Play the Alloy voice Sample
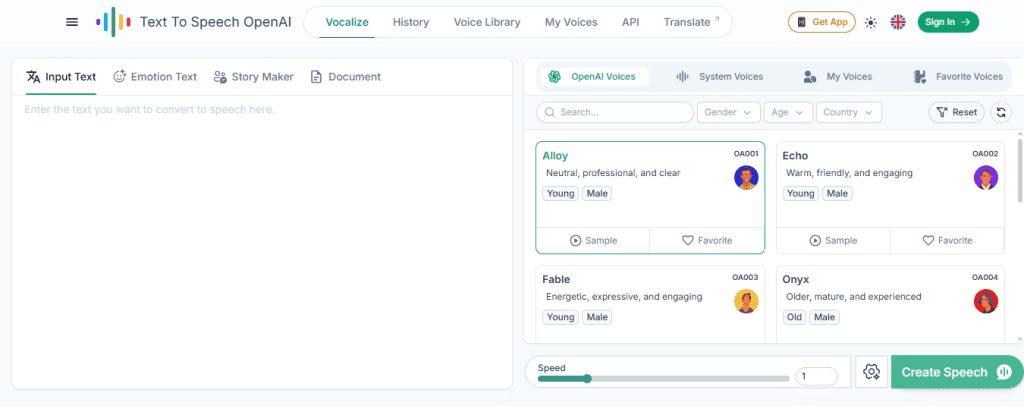The image size is (1024, 406). [x=593, y=240]
